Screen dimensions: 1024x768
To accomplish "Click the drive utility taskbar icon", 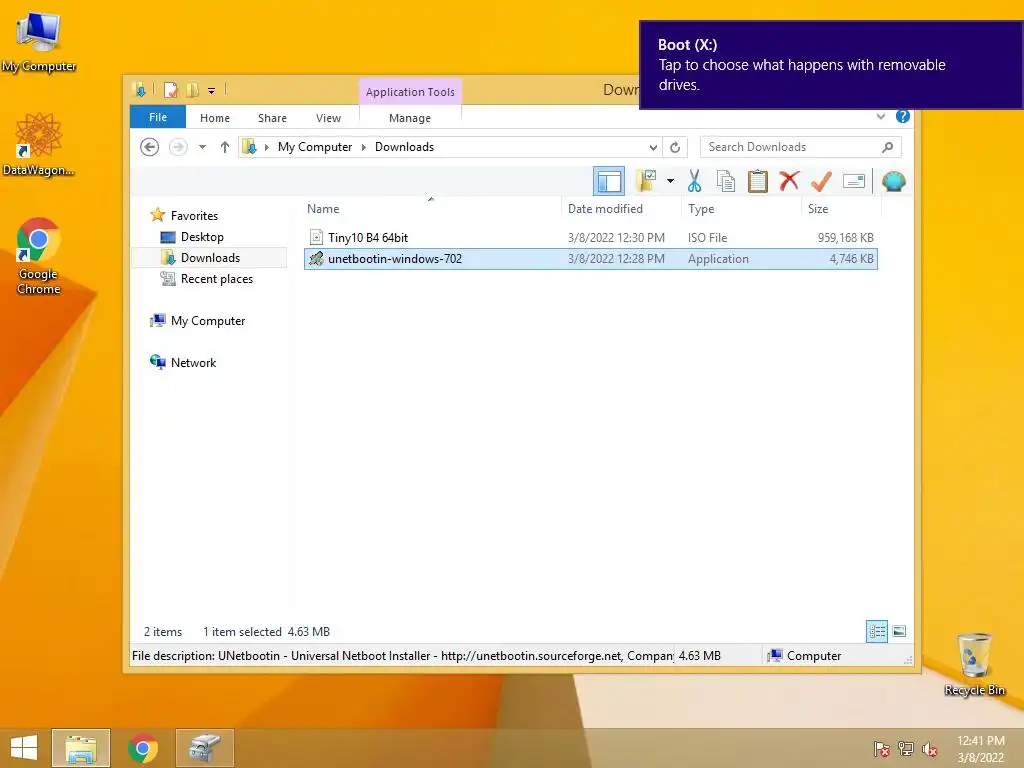I will coord(205,748).
